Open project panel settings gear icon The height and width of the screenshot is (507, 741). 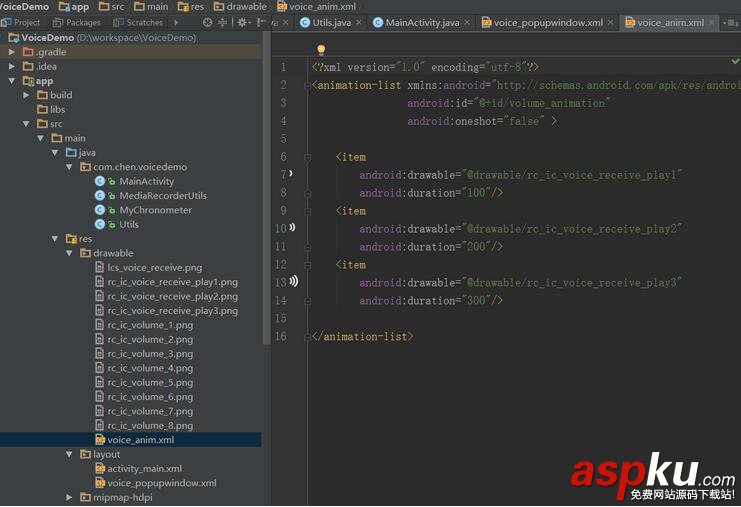pos(243,22)
